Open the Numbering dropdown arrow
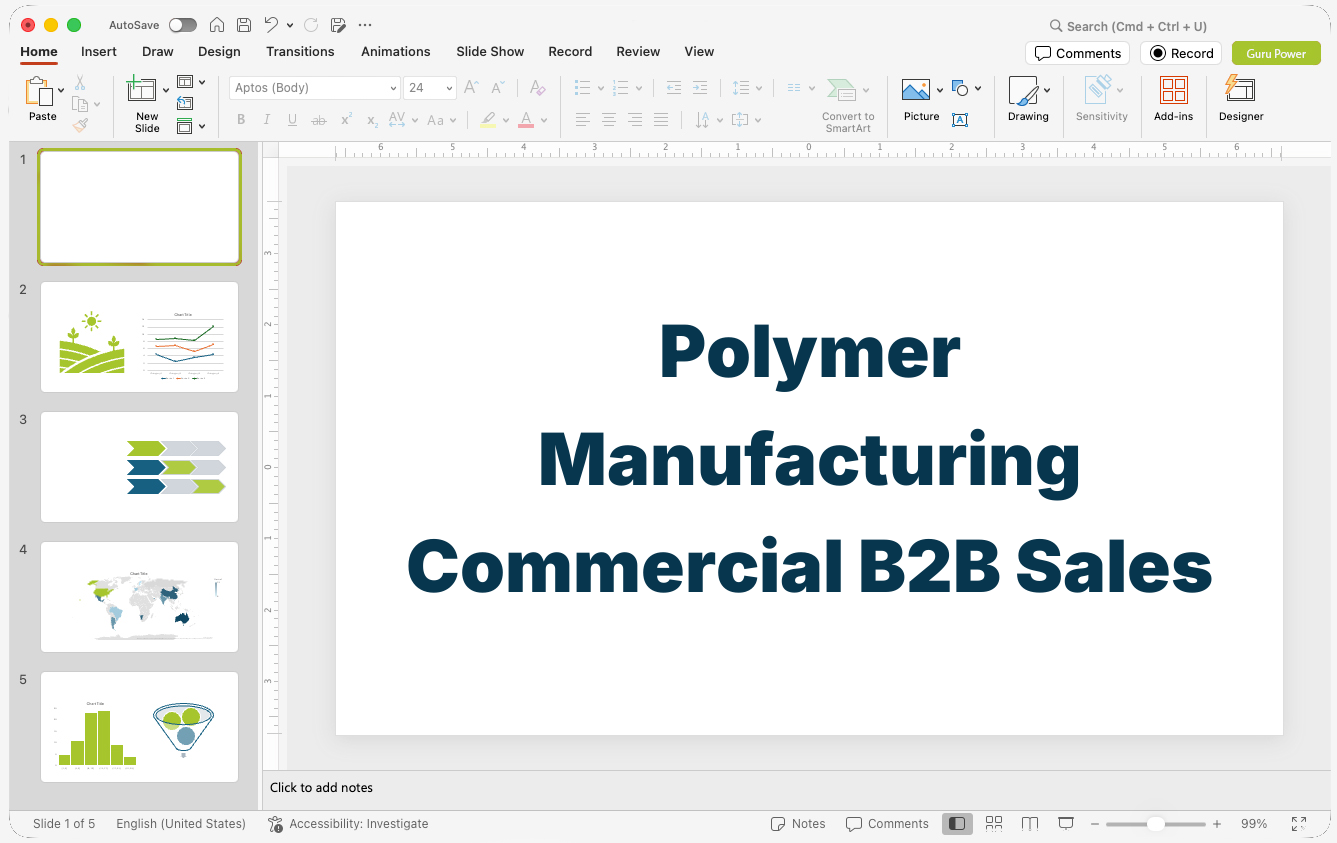1337x843 pixels. click(639, 88)
